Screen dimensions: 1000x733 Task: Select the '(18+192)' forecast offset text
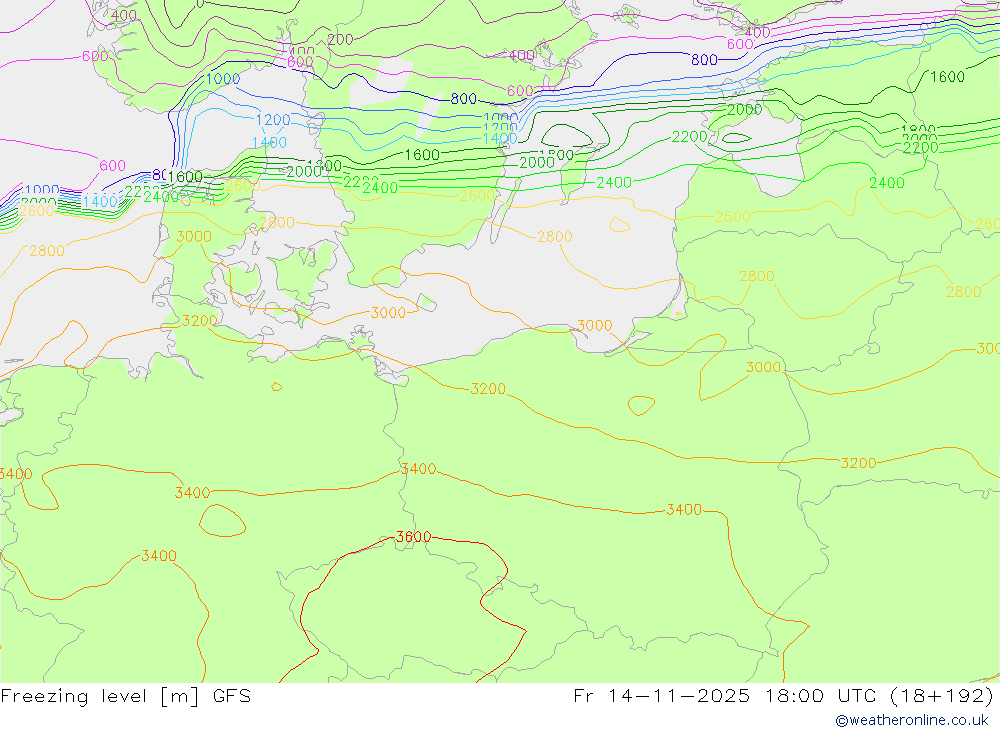click(x=942, y=695)
